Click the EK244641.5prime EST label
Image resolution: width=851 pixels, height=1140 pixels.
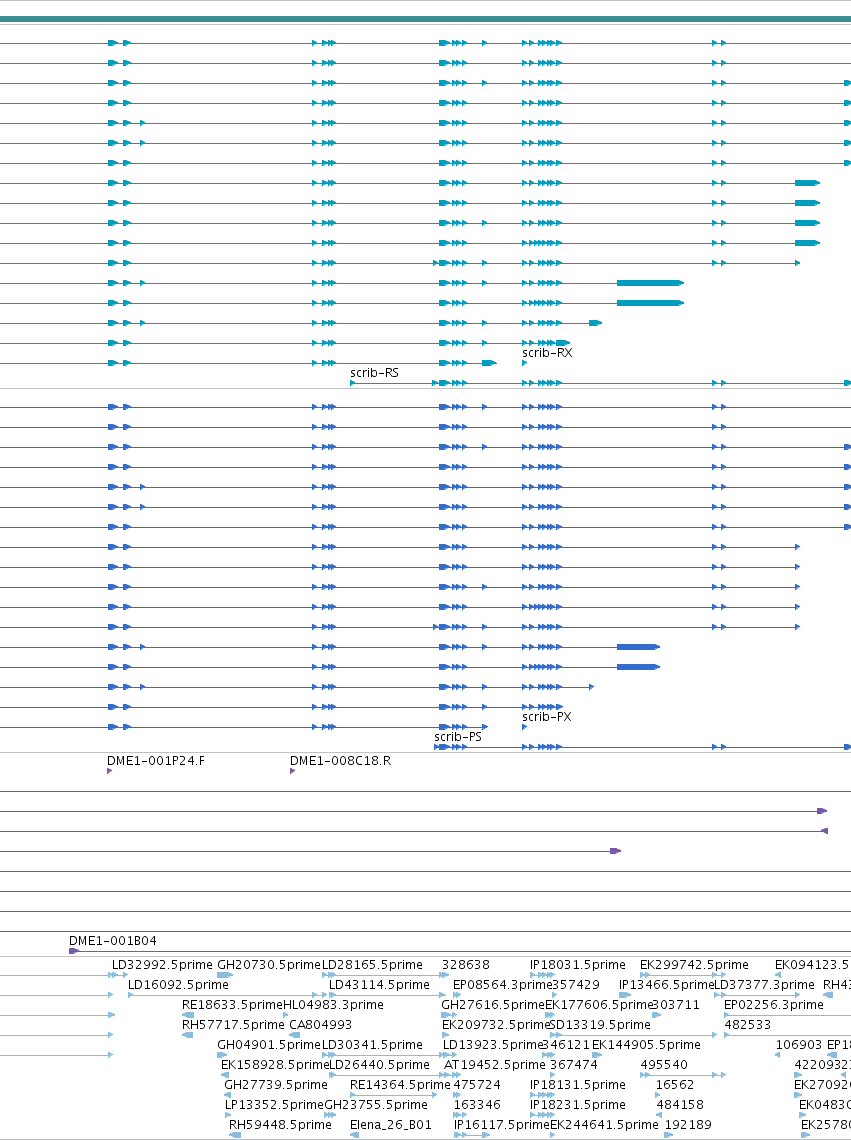(604, 1125)
